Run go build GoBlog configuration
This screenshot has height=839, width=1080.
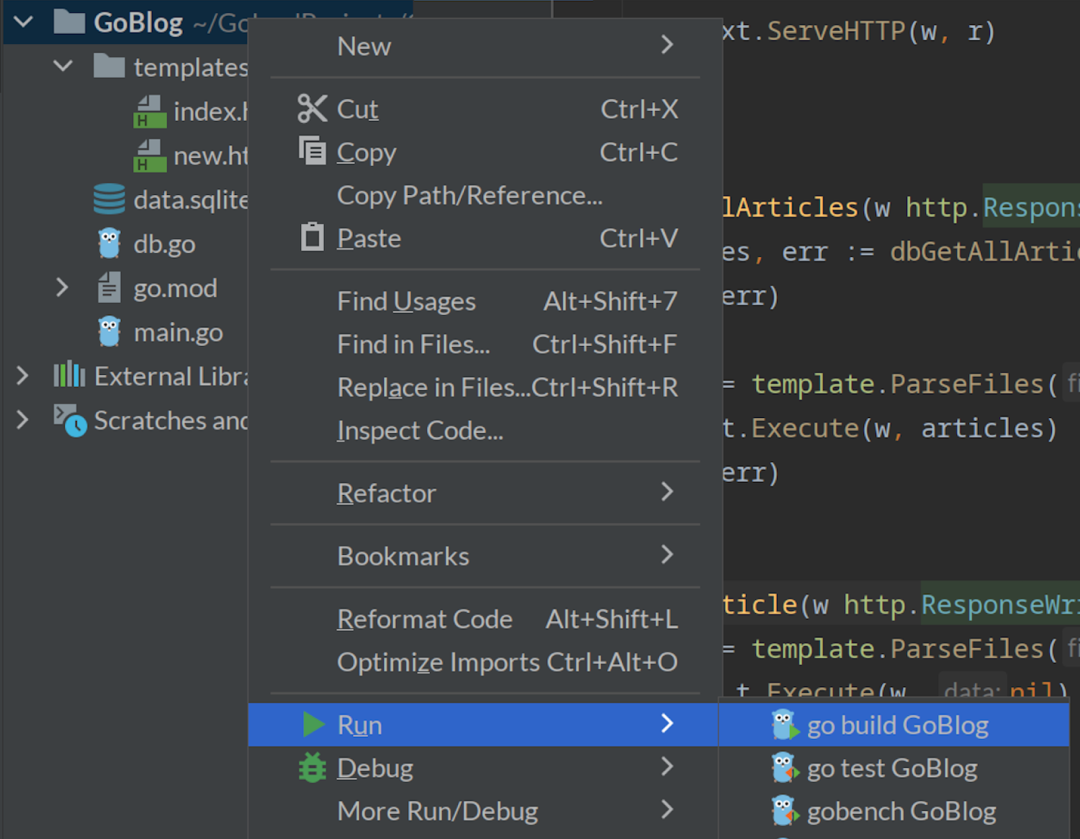(894, 725)
